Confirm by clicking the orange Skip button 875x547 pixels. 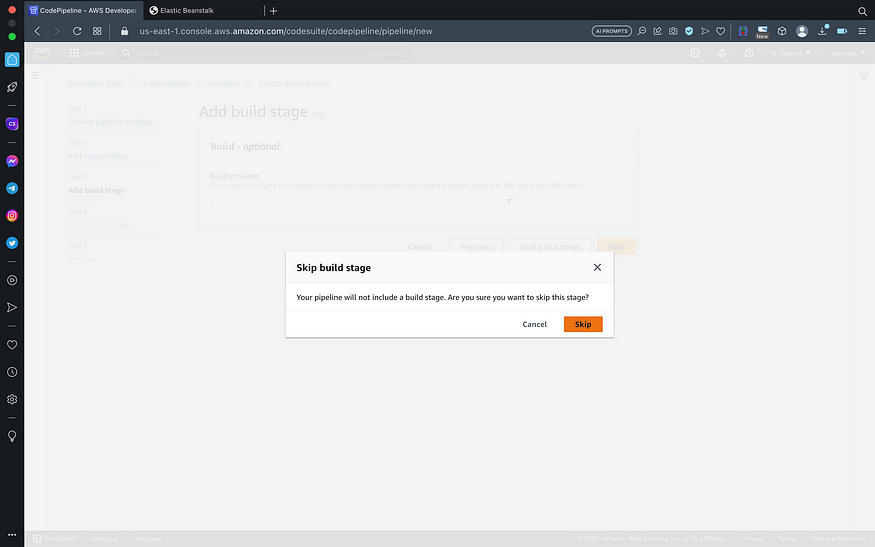tap(583, 324)
